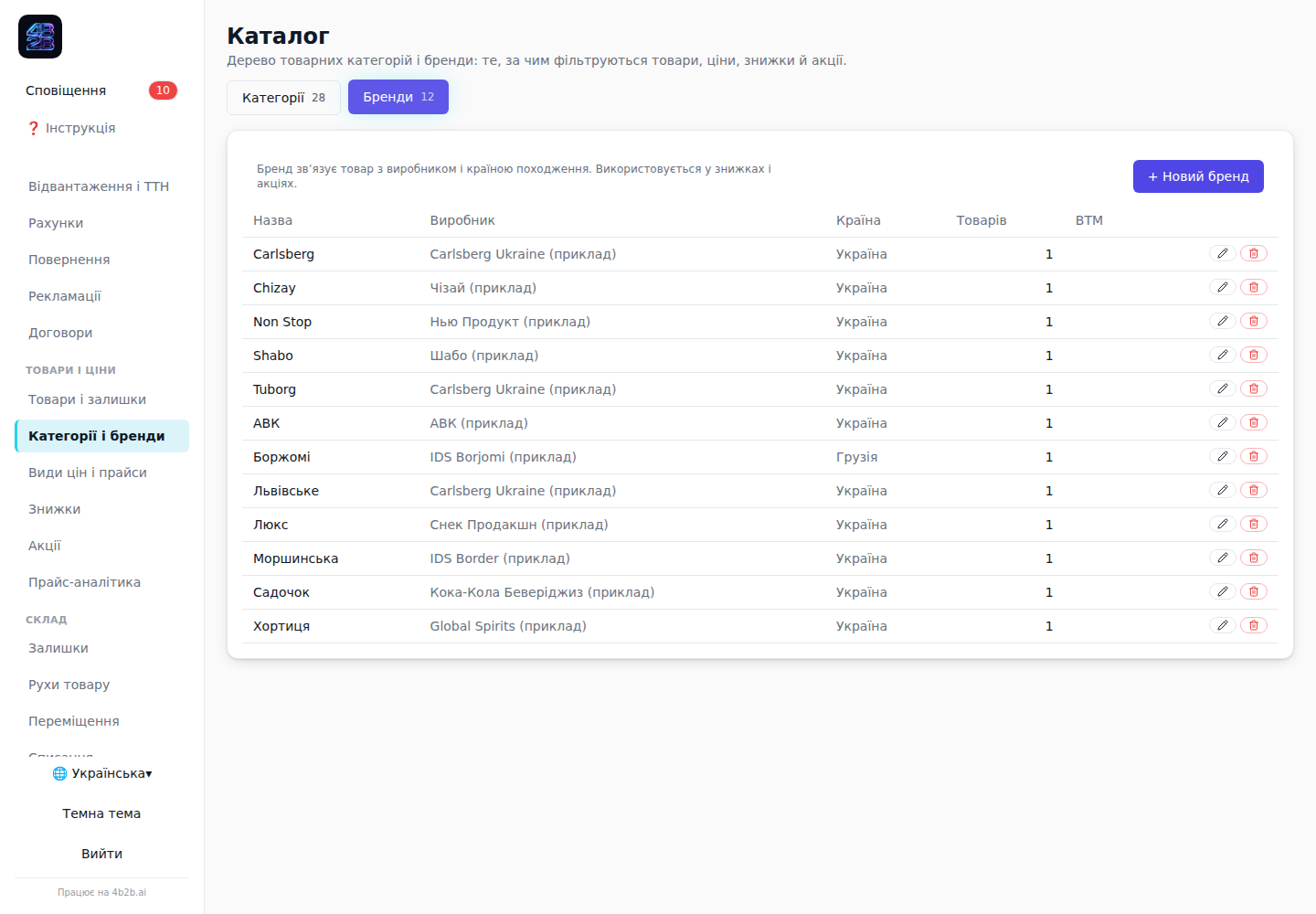Click the Грузія country cell
The width and height of the screenshot is (1316, 914).
(856, 457)
